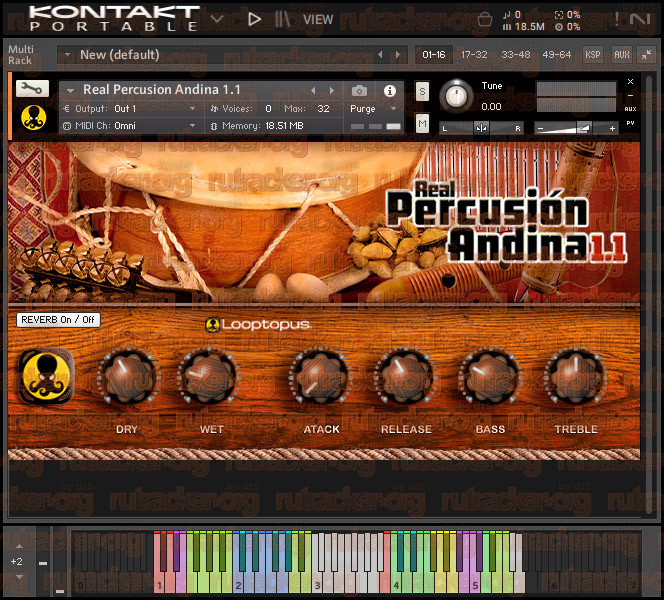Select the 49-64 rack page tab
Screen dimensions: 664x600
click(x=556, y=55)
